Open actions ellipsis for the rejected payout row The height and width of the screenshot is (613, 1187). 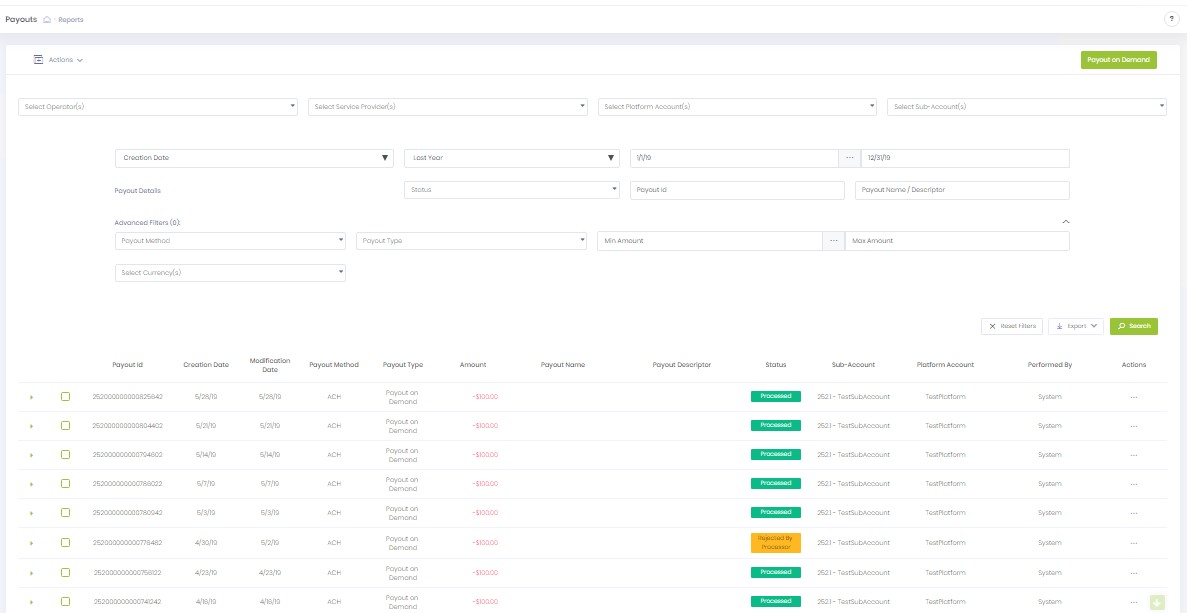1133,543
